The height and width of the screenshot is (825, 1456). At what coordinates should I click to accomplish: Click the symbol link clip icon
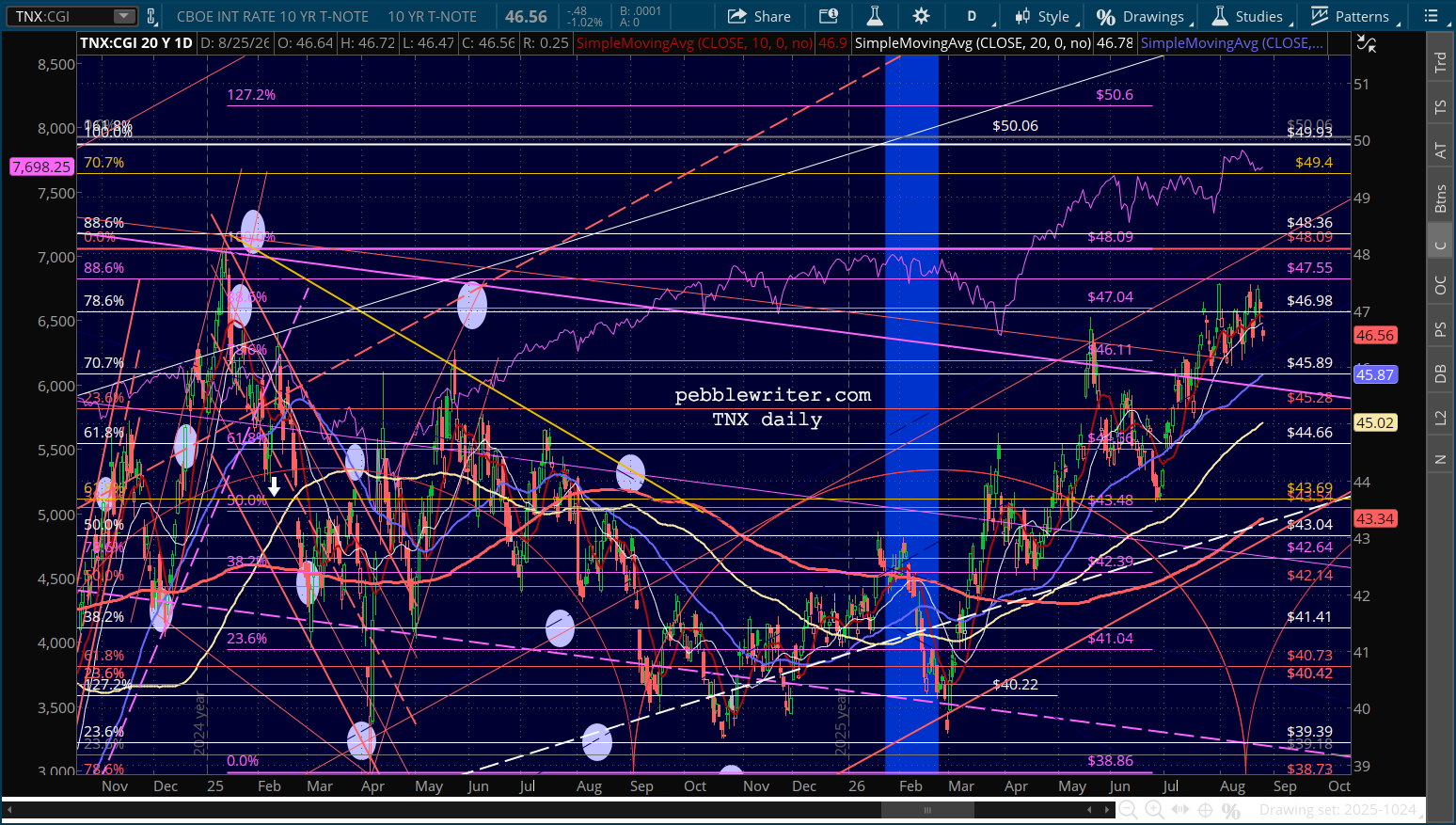coord(151,16)
